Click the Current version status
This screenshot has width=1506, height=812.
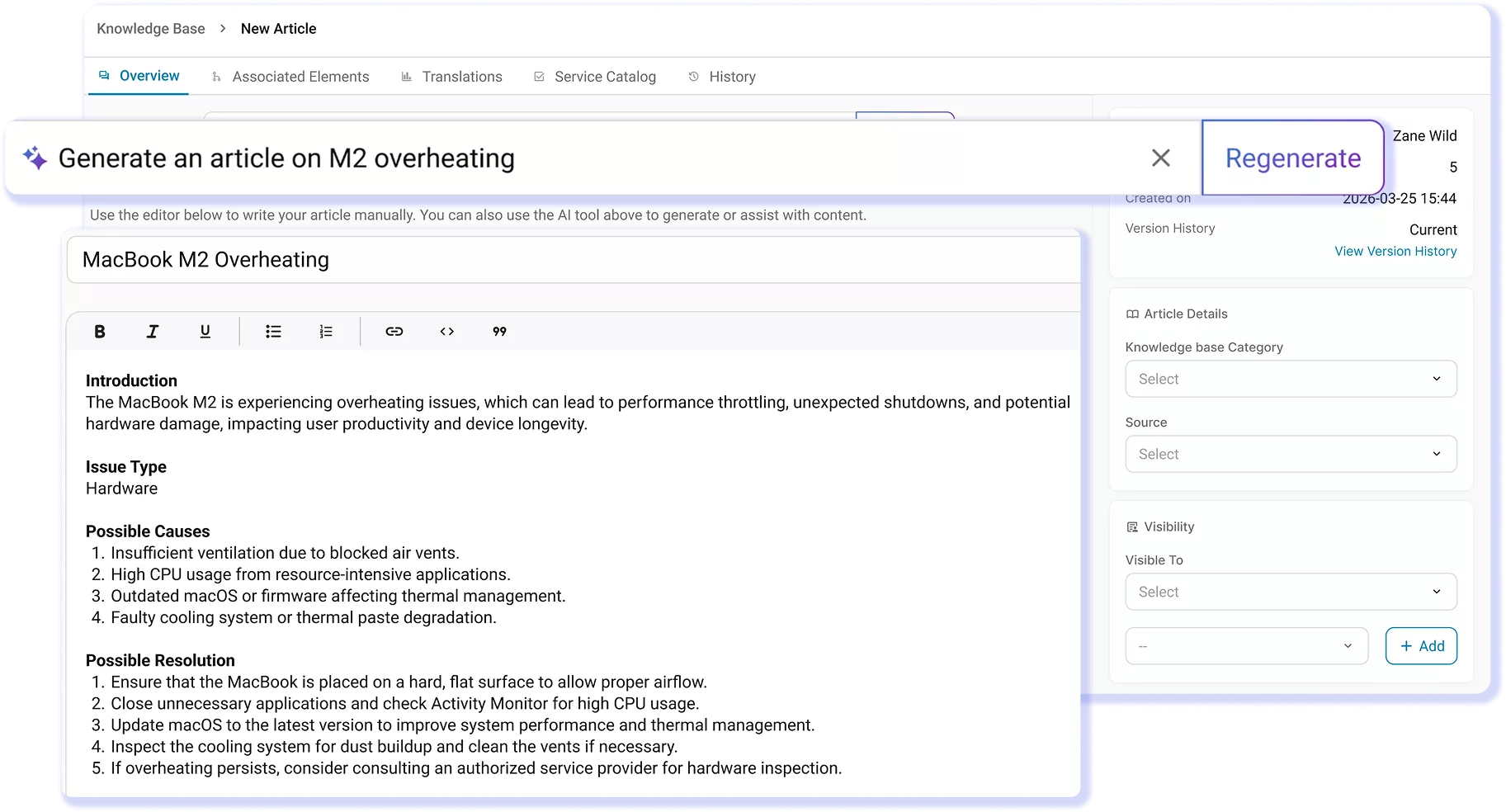tap(1433, 230)
